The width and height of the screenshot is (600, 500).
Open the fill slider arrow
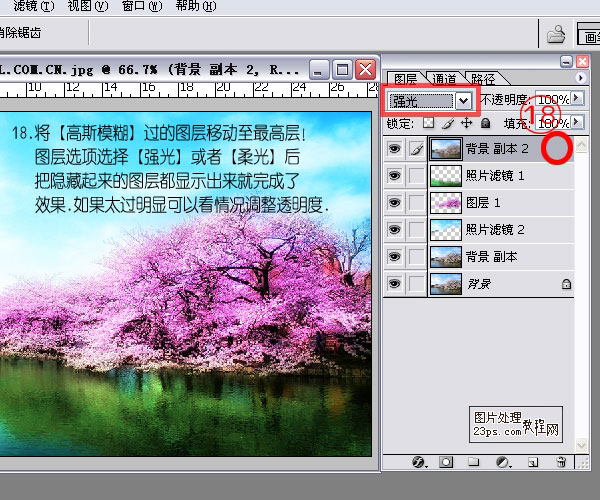pos(576,122)
